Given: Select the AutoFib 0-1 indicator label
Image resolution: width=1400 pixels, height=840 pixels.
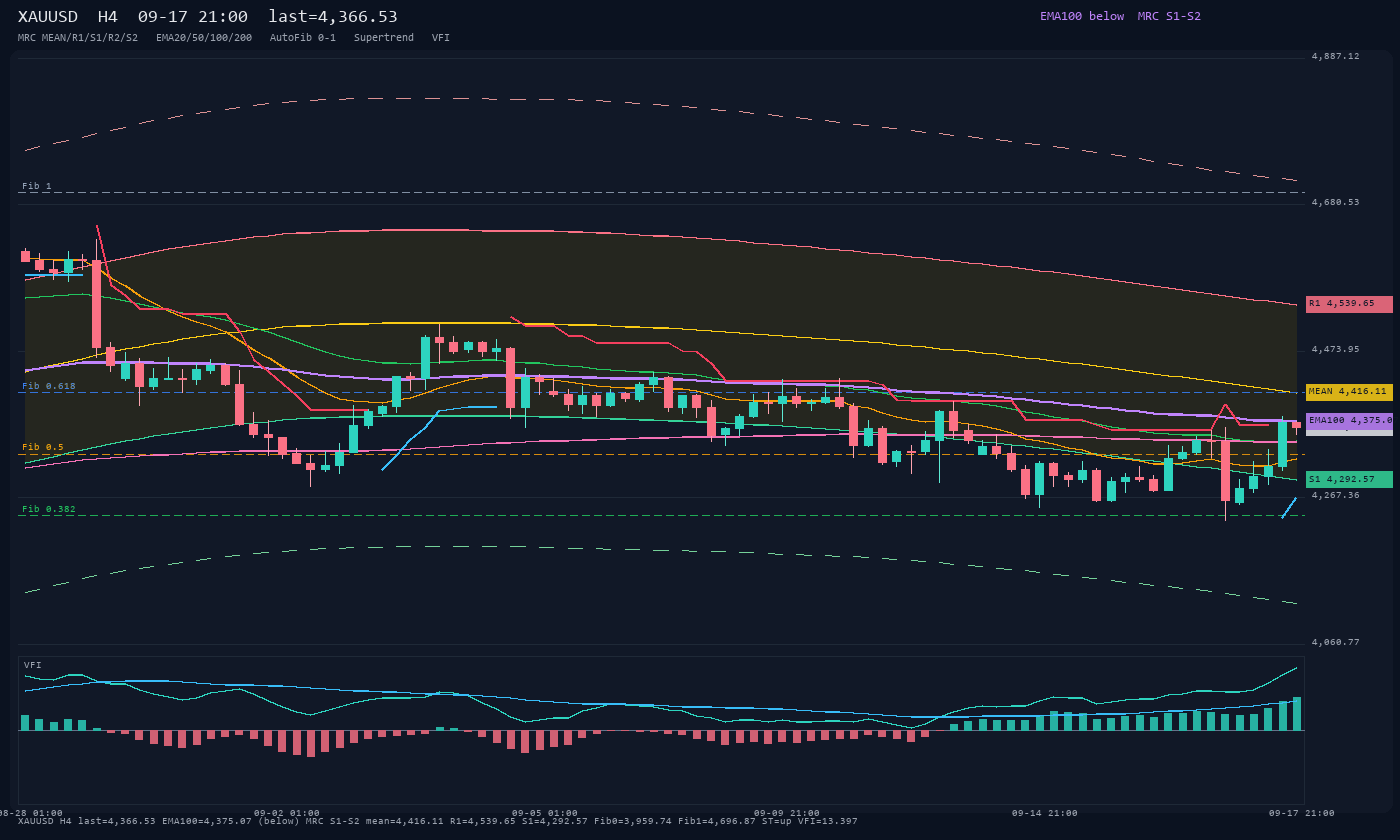Looking at the screenshot, I should (303, 38).
